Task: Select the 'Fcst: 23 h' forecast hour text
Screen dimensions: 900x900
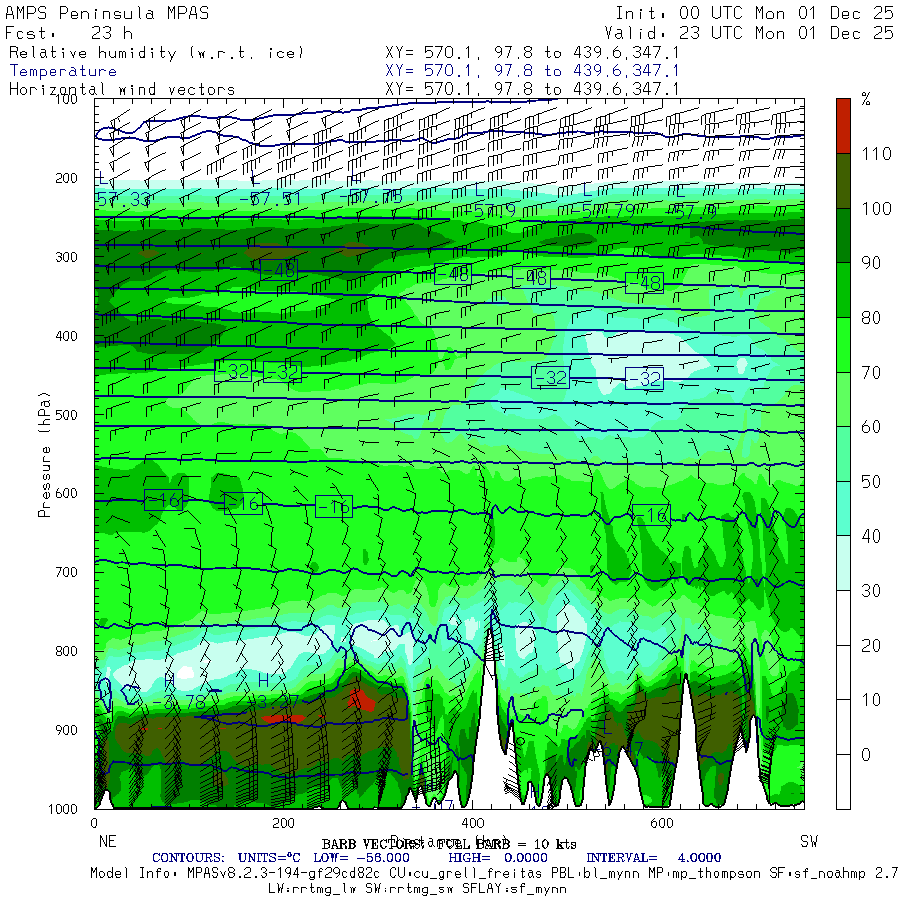Action: point(69,33)
